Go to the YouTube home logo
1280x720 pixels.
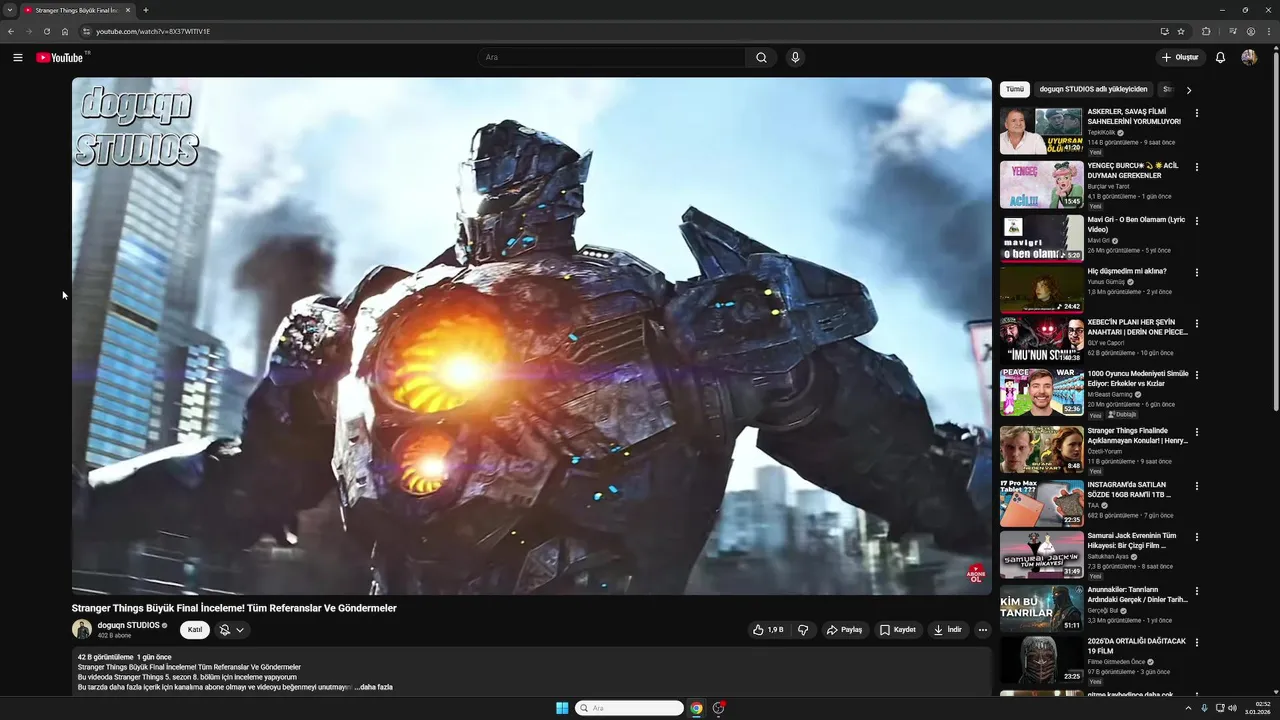[x=60, y=58]
